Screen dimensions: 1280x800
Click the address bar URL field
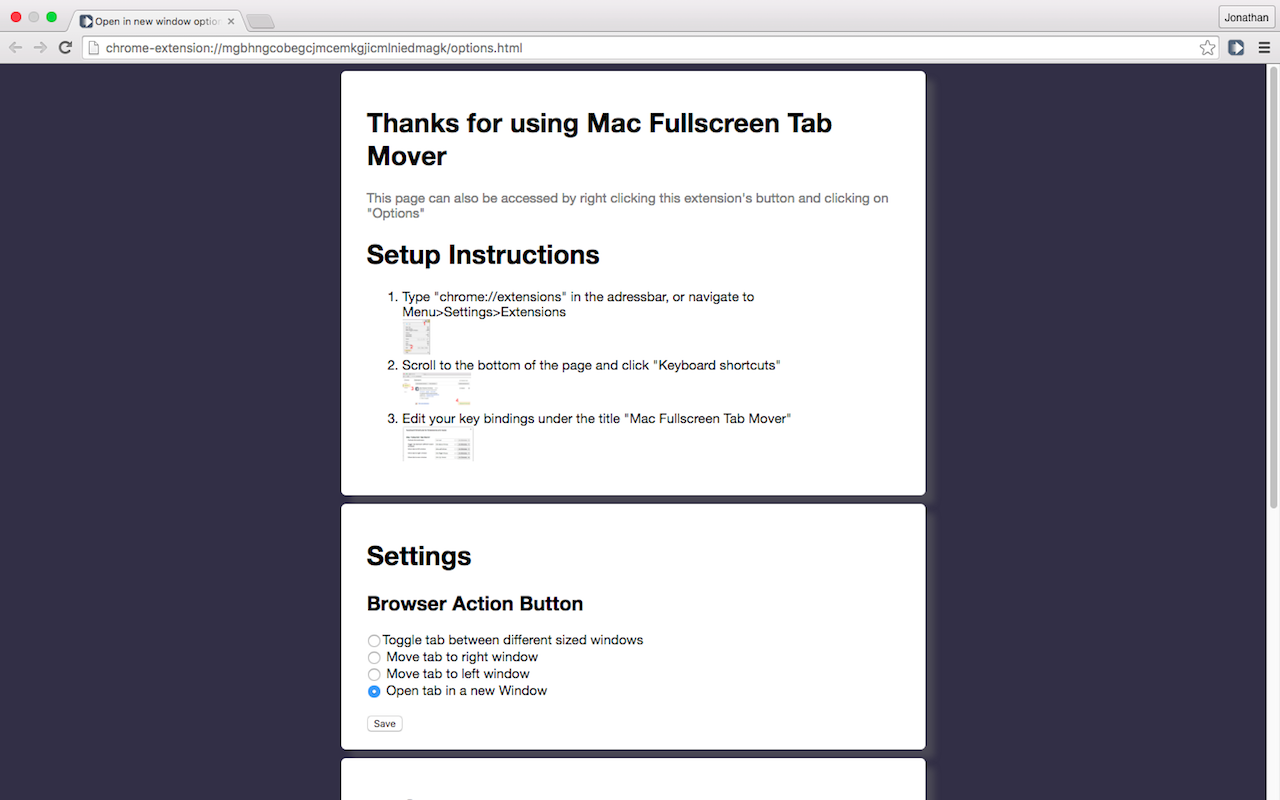(650, 47)
